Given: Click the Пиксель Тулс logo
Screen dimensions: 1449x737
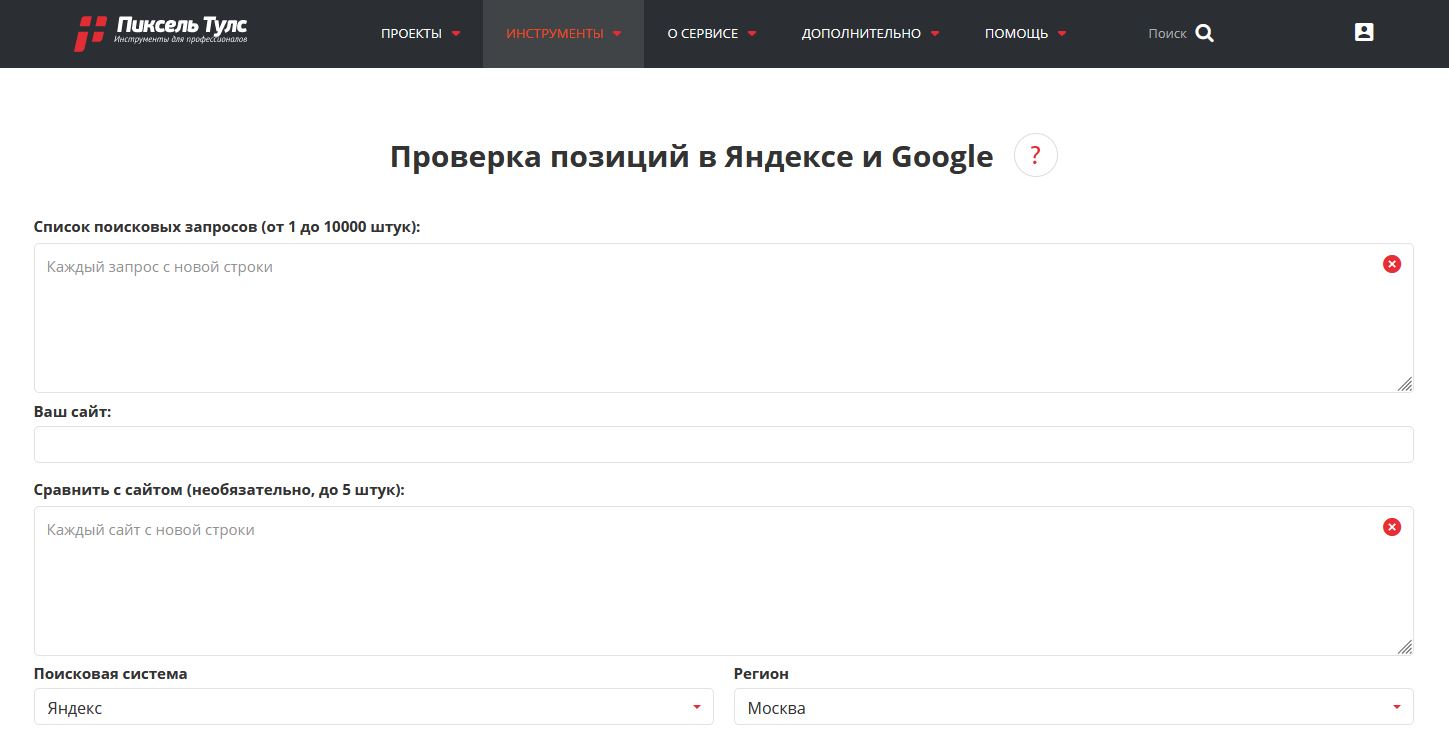Looking at the screenshot, I should click(x=162, y=33).
